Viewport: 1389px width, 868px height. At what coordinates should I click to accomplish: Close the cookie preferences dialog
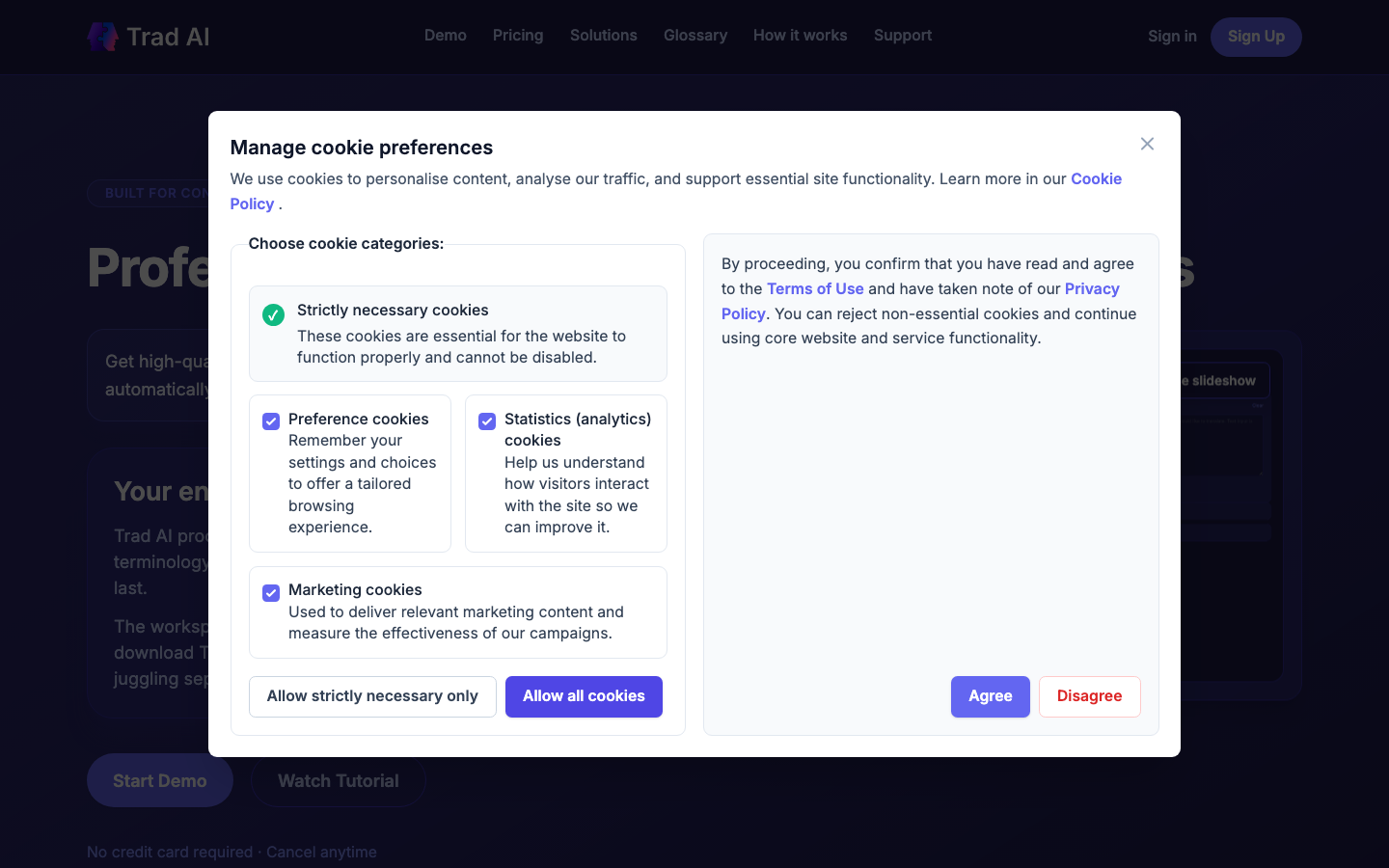click(1147, 144)
